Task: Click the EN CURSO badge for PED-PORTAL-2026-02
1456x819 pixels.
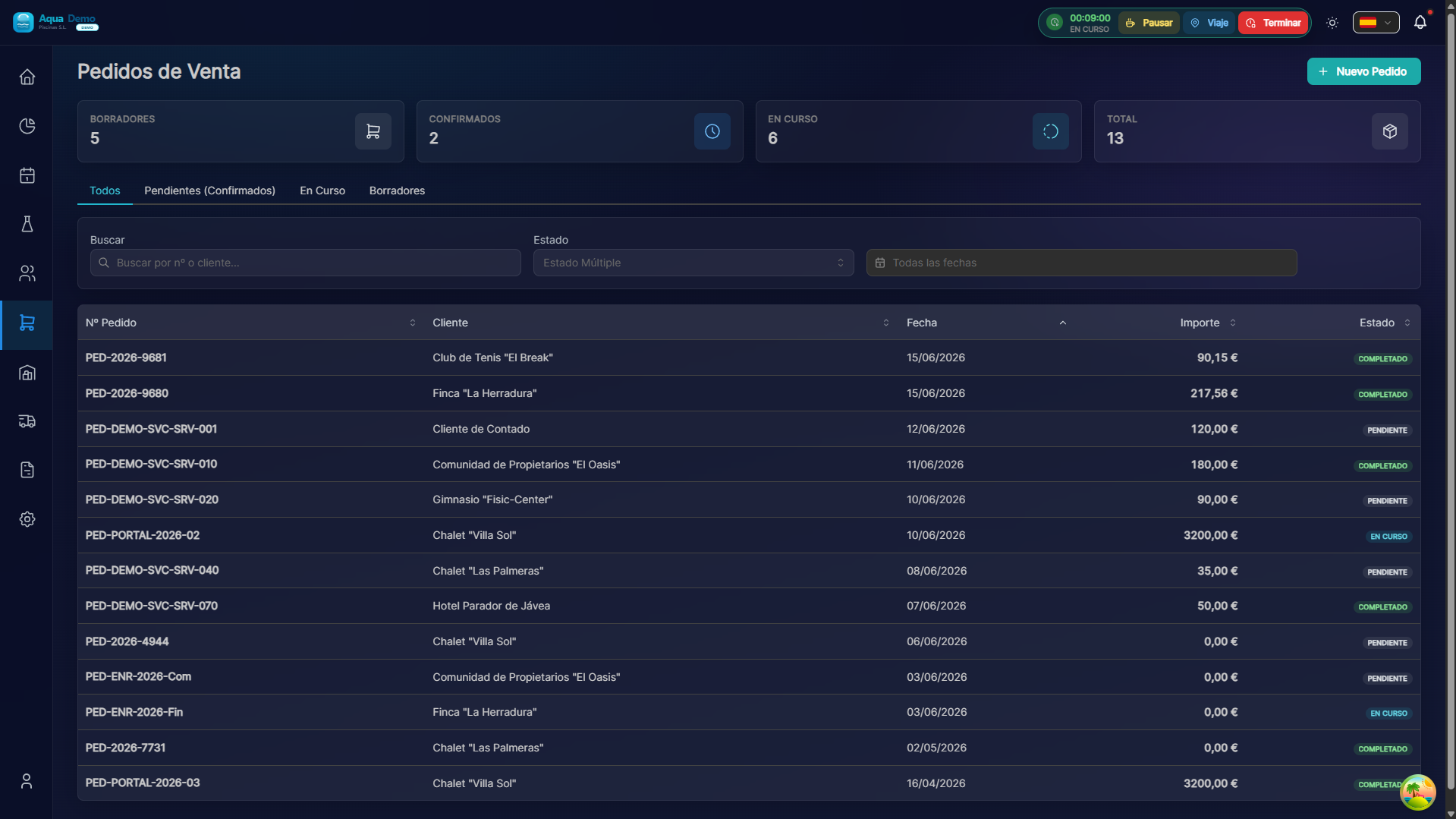Action: click(1388, 537)
